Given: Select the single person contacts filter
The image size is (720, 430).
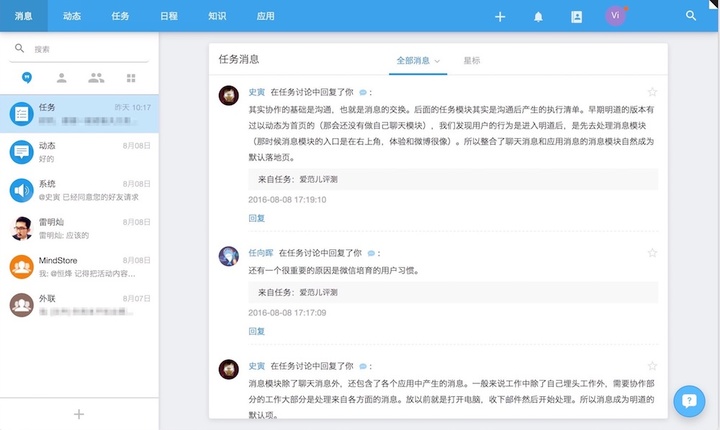Looking at the screenshot, I should (62, 77).
